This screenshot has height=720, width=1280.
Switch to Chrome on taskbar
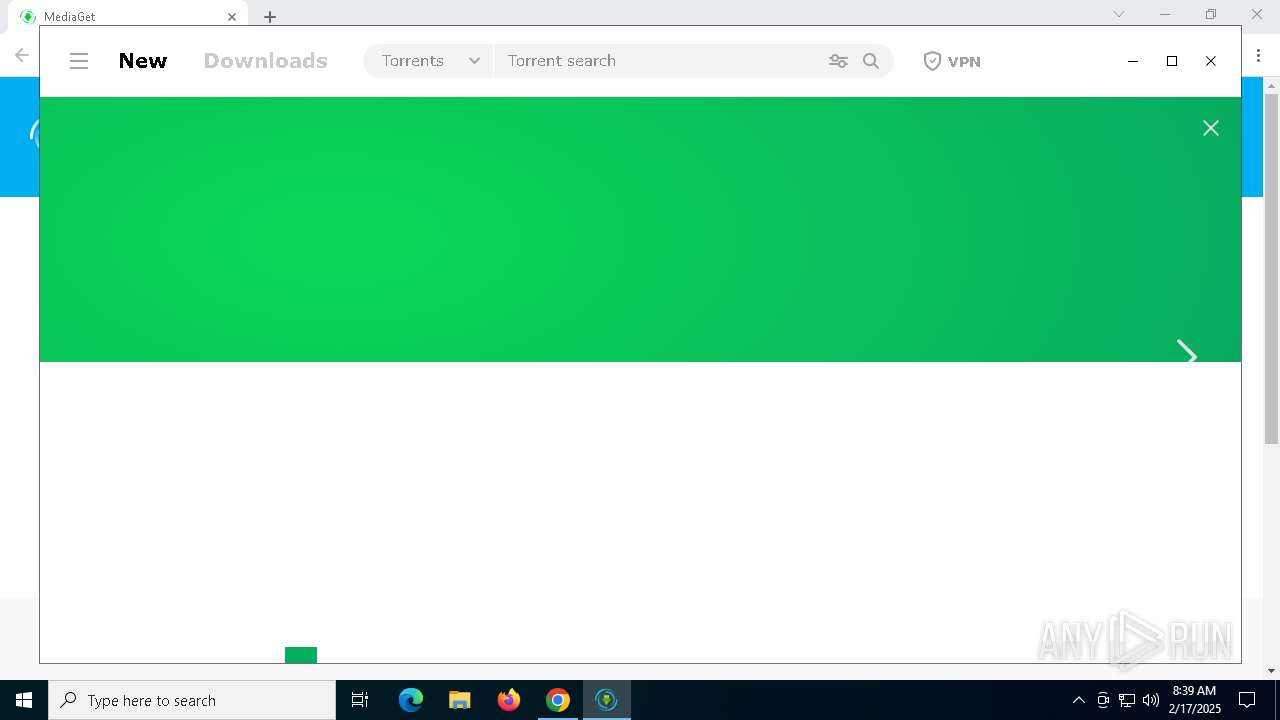pyautogui.click(x=558, y=700)
